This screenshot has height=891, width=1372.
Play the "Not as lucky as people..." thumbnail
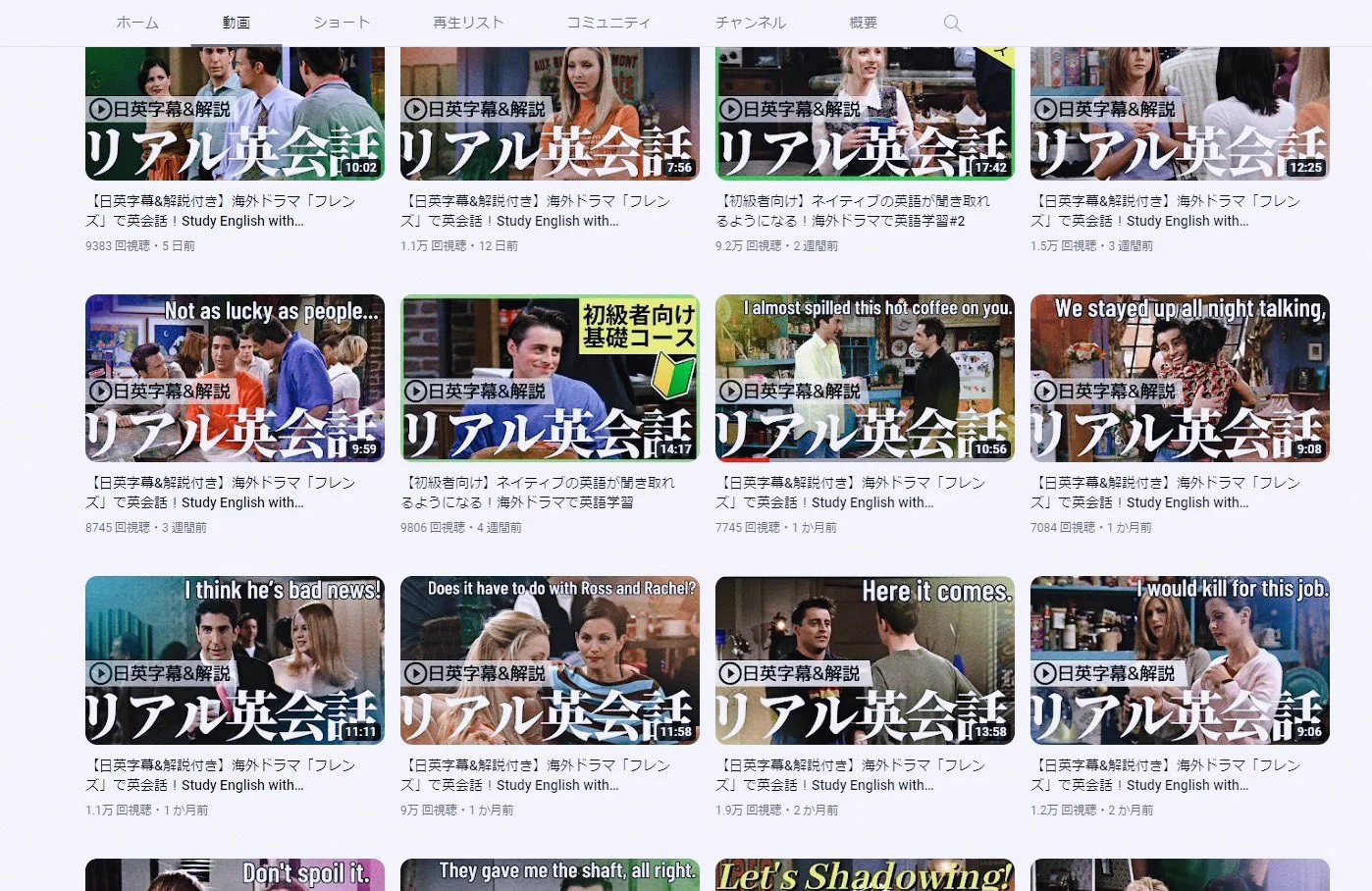point(235,378)
